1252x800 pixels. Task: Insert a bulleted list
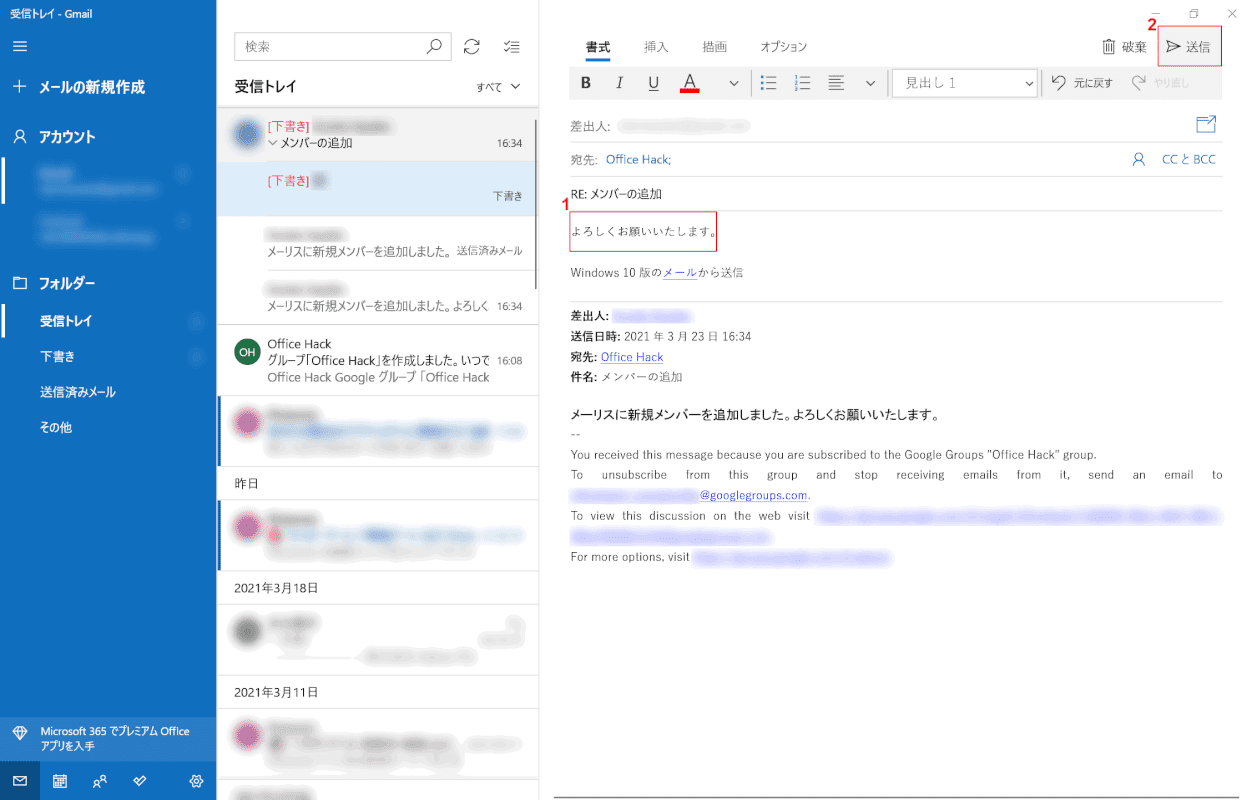click(x=768, y=83)
